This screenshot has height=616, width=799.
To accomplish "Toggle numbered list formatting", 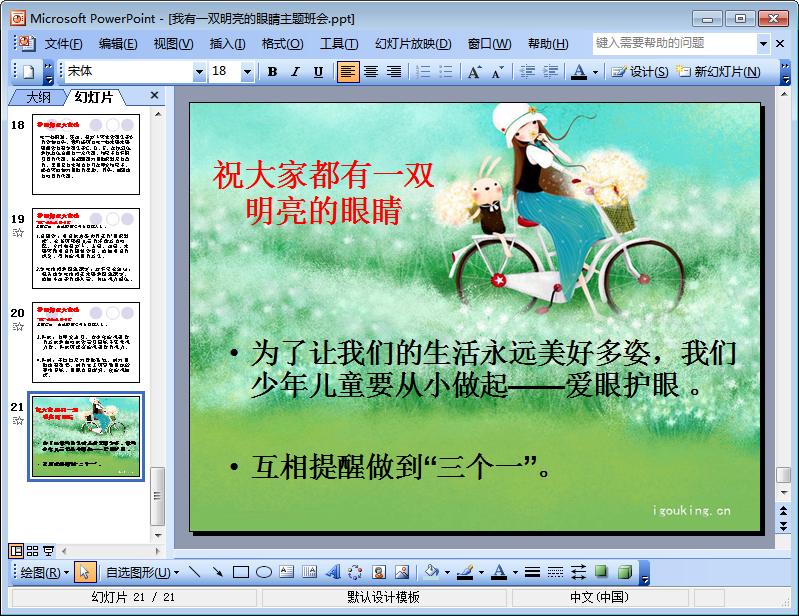I will 422,72.
